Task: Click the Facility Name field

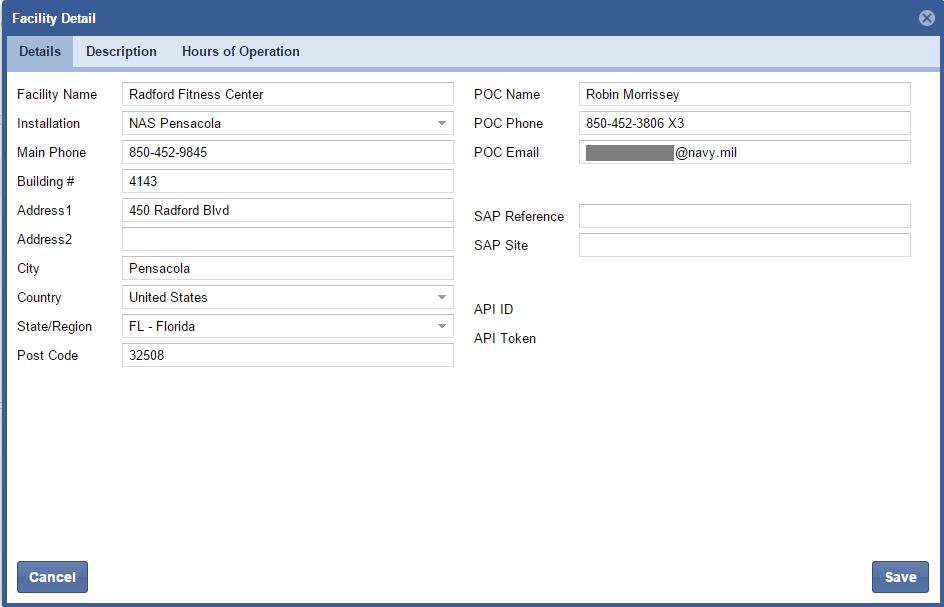Action: [287, 95]
